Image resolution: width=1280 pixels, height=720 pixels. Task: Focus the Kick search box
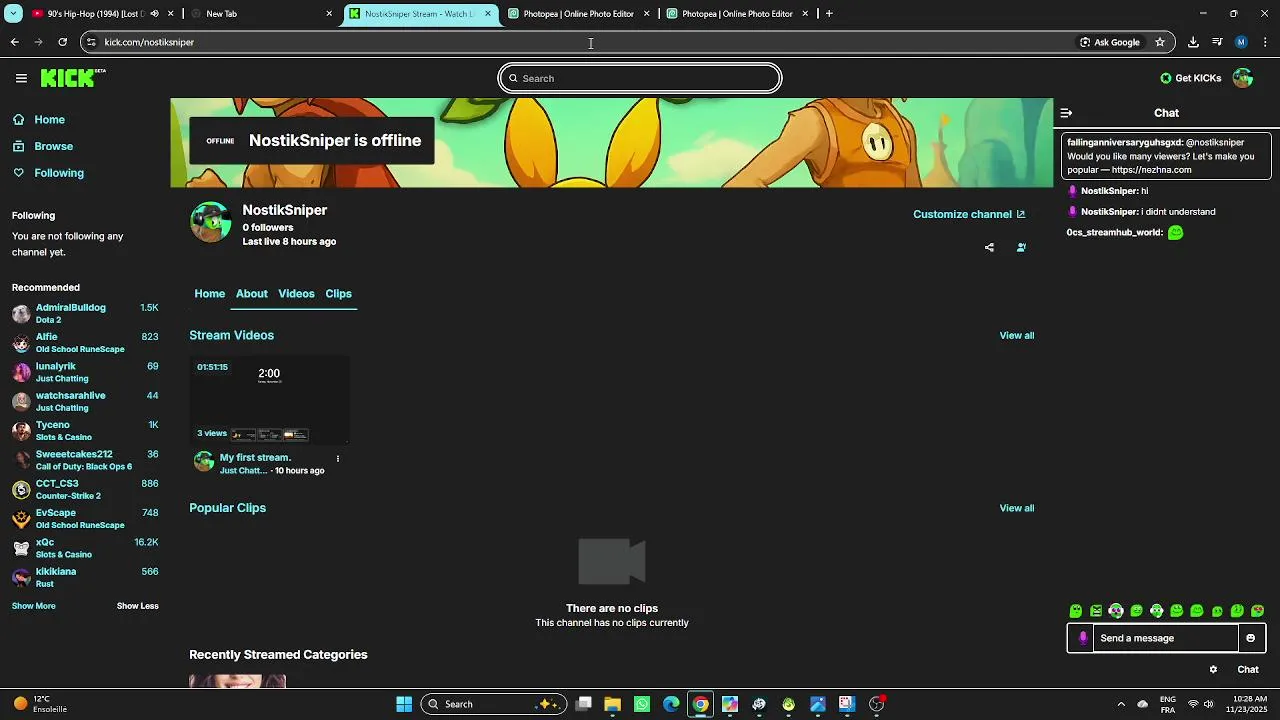(x=640, y=78)
